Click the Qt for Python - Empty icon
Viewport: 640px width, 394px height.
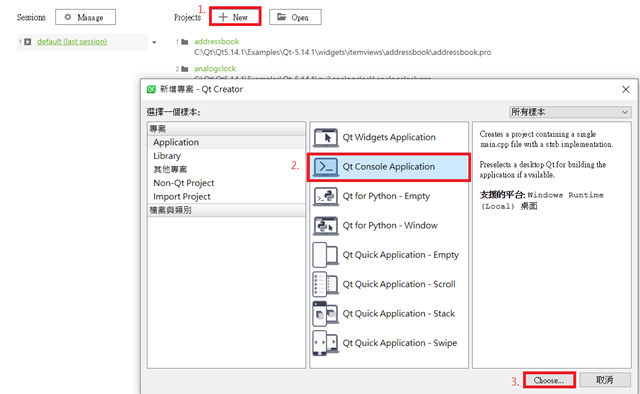(x=325, y=196)
